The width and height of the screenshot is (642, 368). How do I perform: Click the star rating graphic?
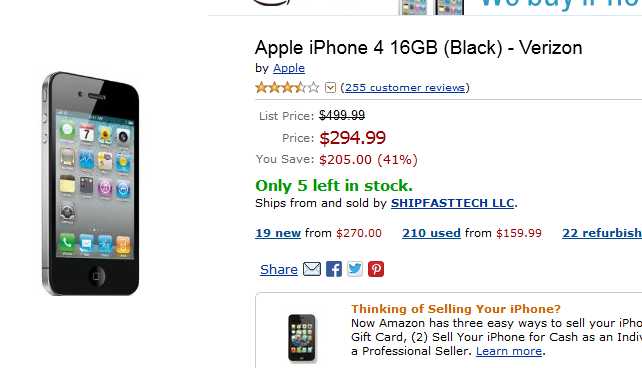click(x=287, y=87)
